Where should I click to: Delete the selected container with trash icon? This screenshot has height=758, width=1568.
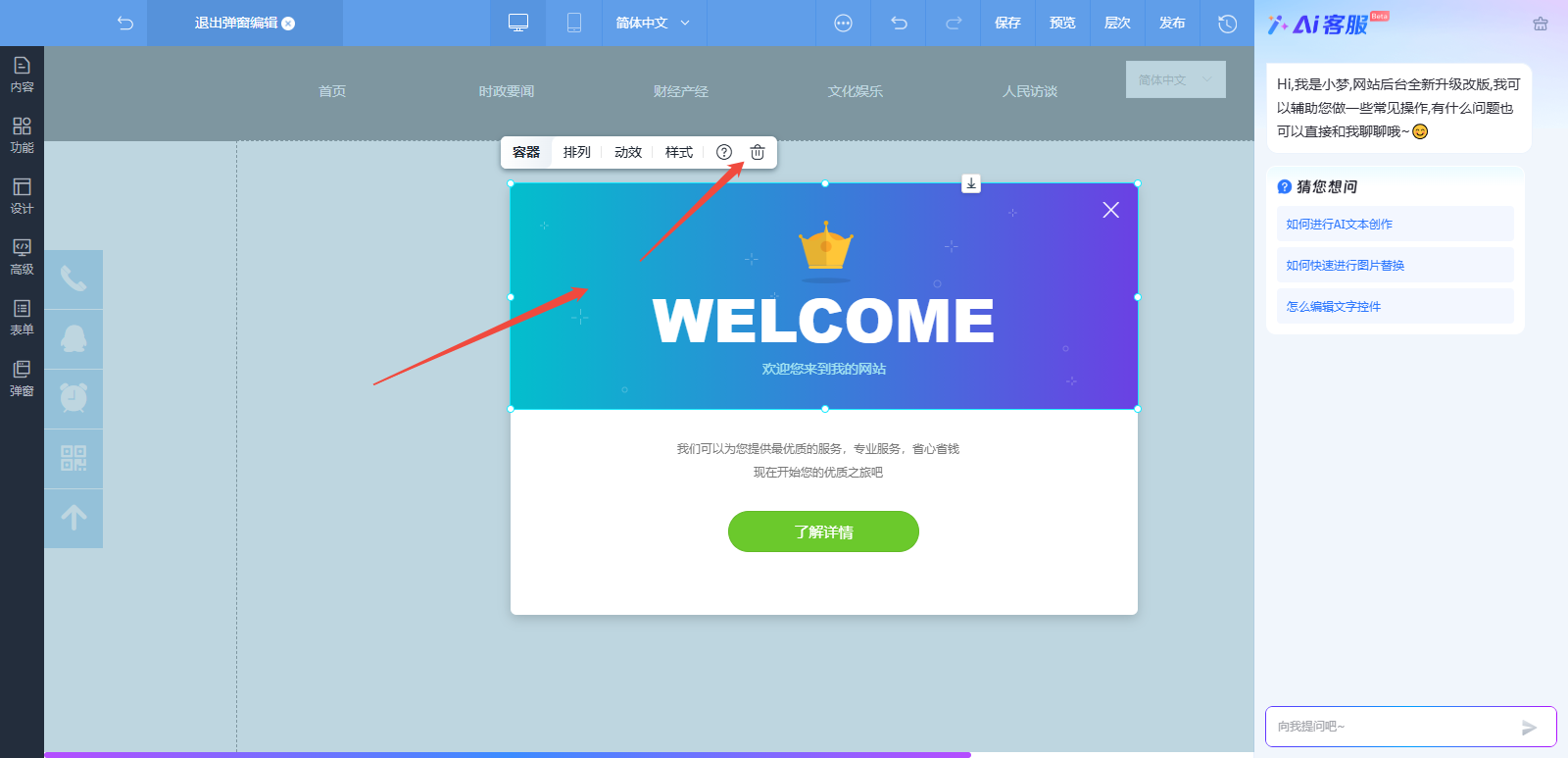[758, 152]
